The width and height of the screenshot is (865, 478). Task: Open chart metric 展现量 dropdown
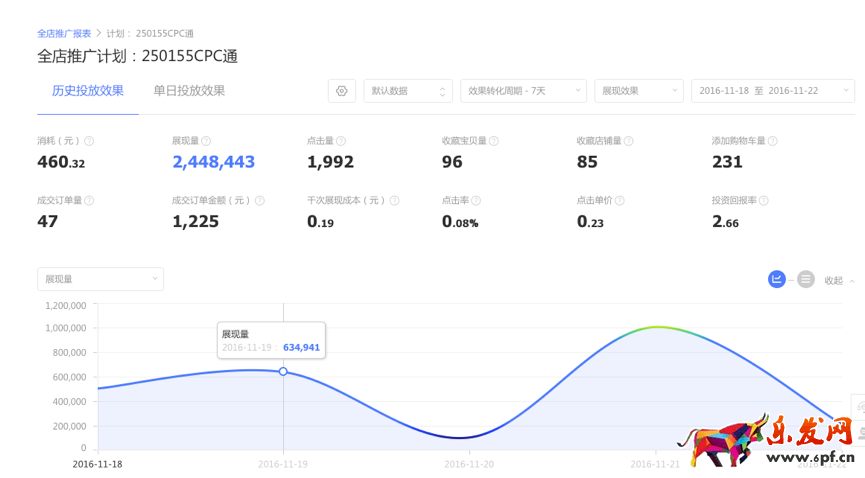(x=100, y=279)
